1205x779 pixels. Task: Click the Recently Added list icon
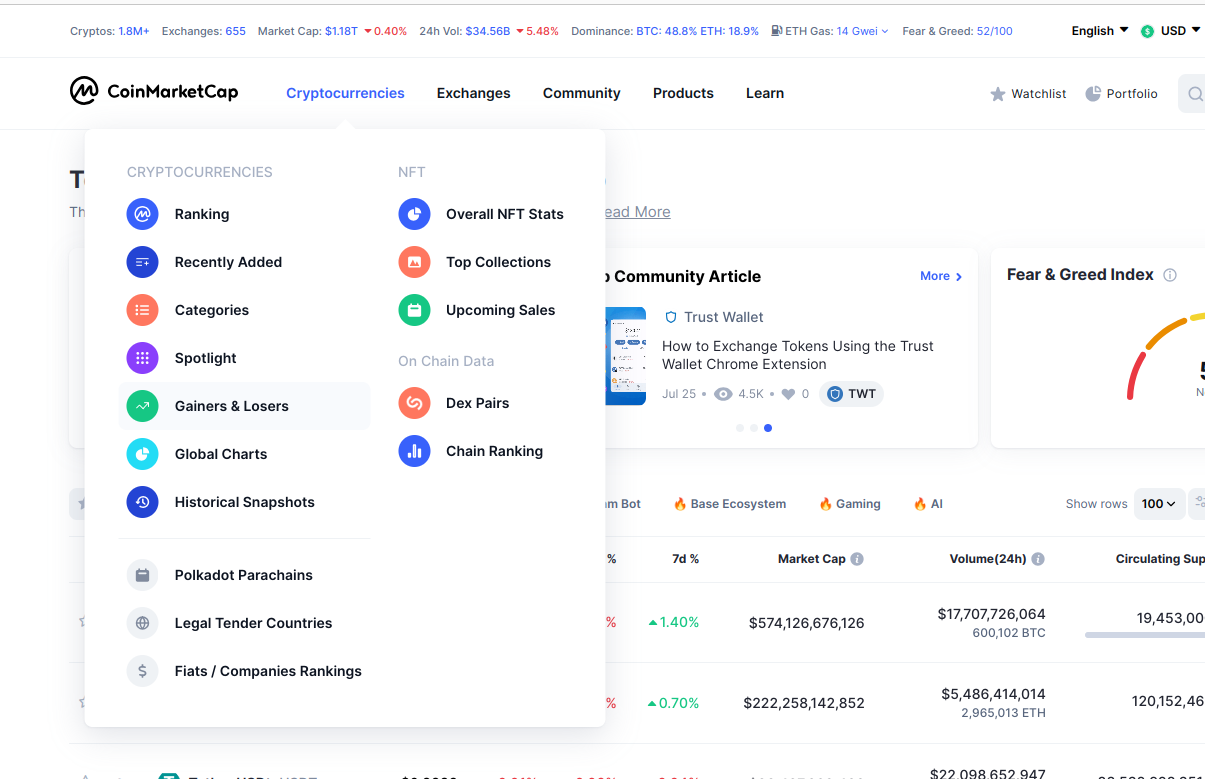tap(142, 262)
